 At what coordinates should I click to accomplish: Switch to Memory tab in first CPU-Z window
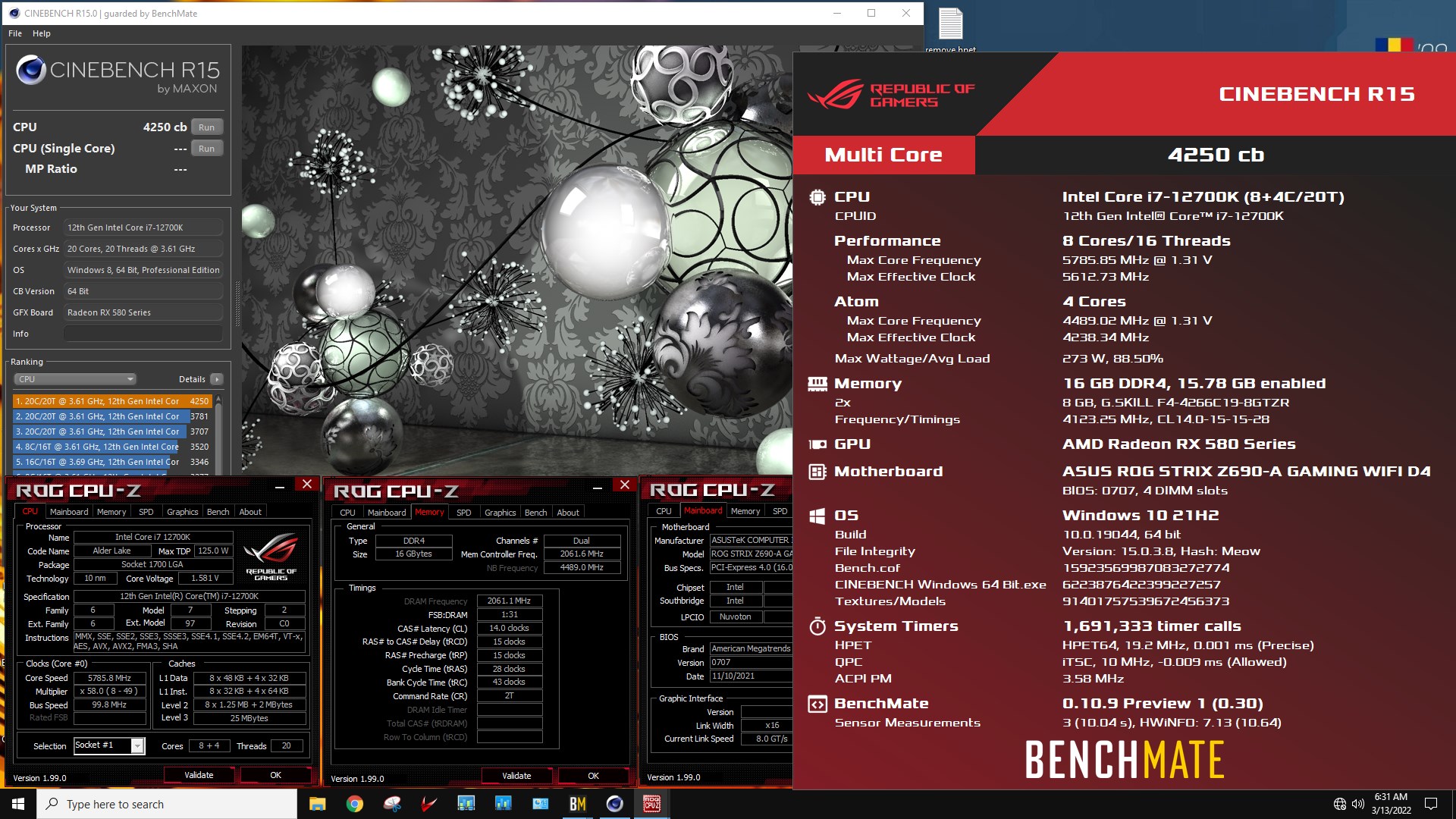[111, 512]
